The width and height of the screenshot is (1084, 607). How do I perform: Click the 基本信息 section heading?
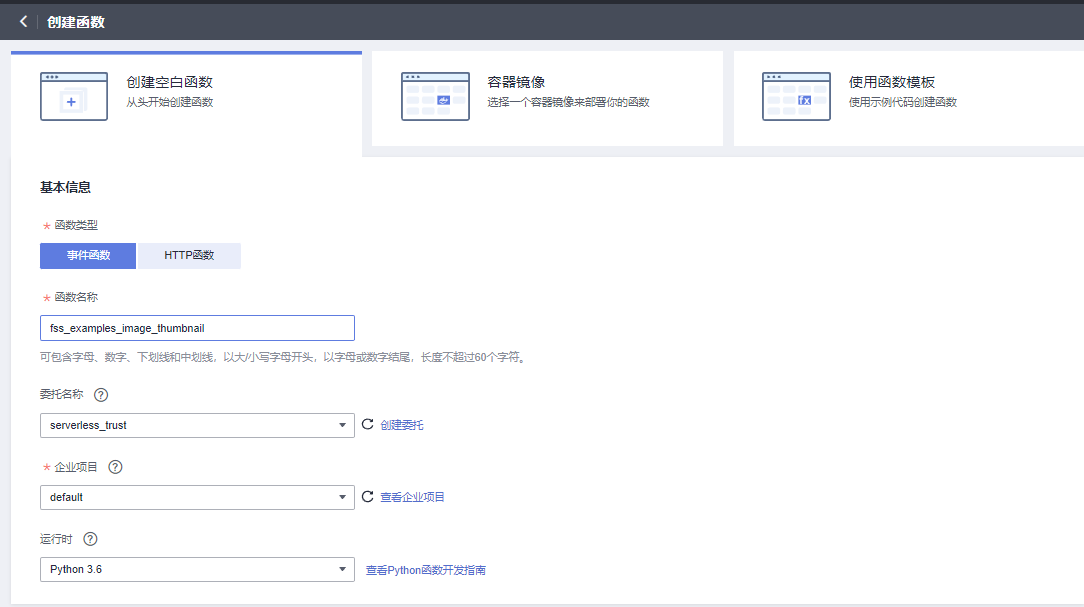point(65,187)
